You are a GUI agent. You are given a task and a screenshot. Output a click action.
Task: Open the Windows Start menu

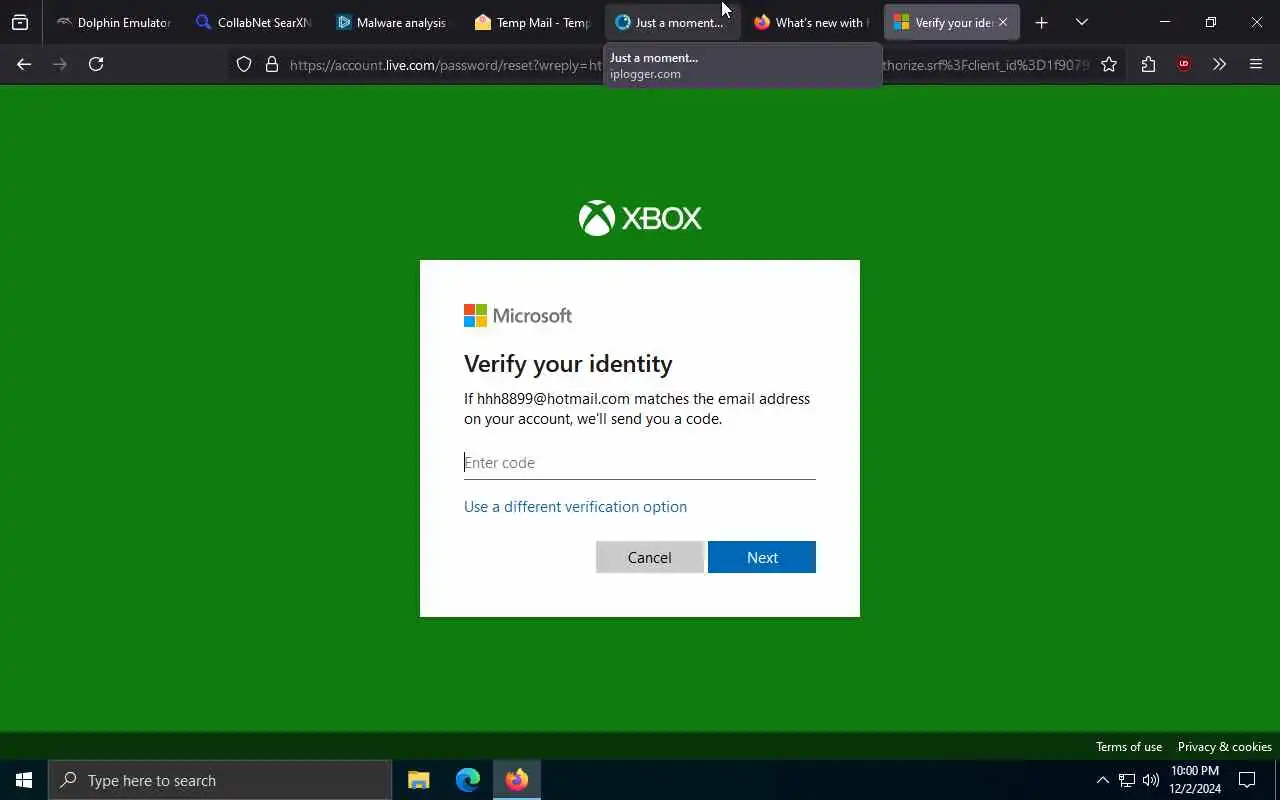[24, 780]
